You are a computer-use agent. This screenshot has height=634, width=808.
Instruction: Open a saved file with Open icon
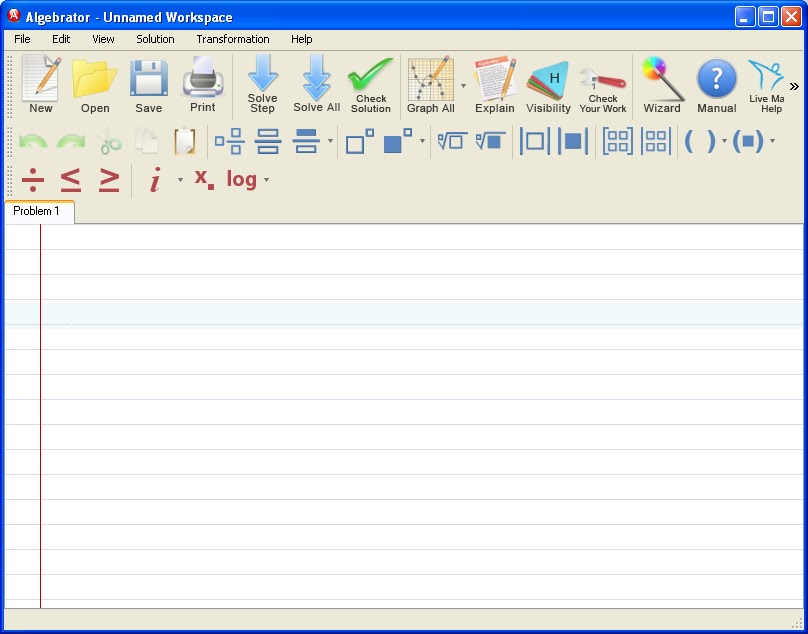[x=95, y=85]
